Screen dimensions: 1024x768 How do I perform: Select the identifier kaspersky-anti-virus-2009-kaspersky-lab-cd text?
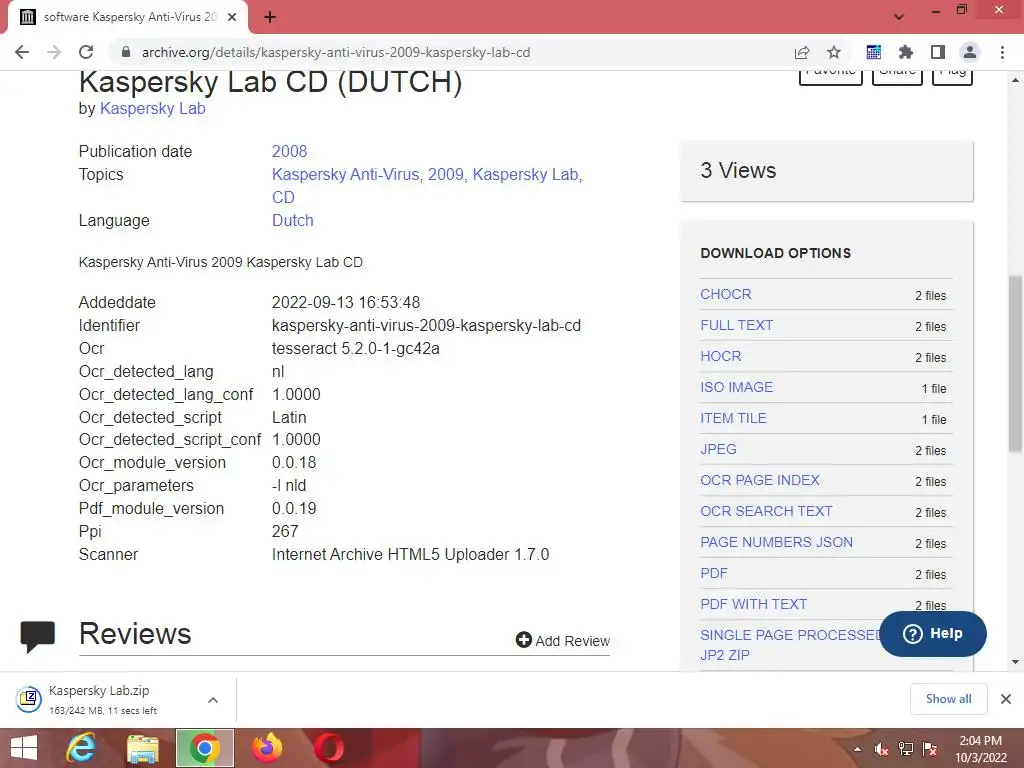426,325
